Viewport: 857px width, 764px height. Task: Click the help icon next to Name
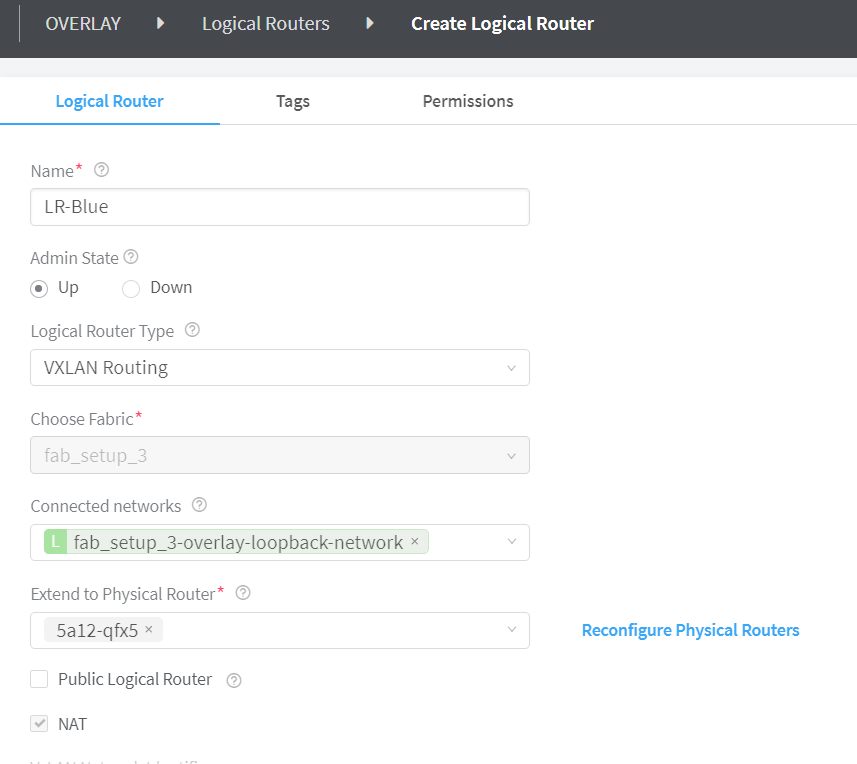(x=101, y=170)
